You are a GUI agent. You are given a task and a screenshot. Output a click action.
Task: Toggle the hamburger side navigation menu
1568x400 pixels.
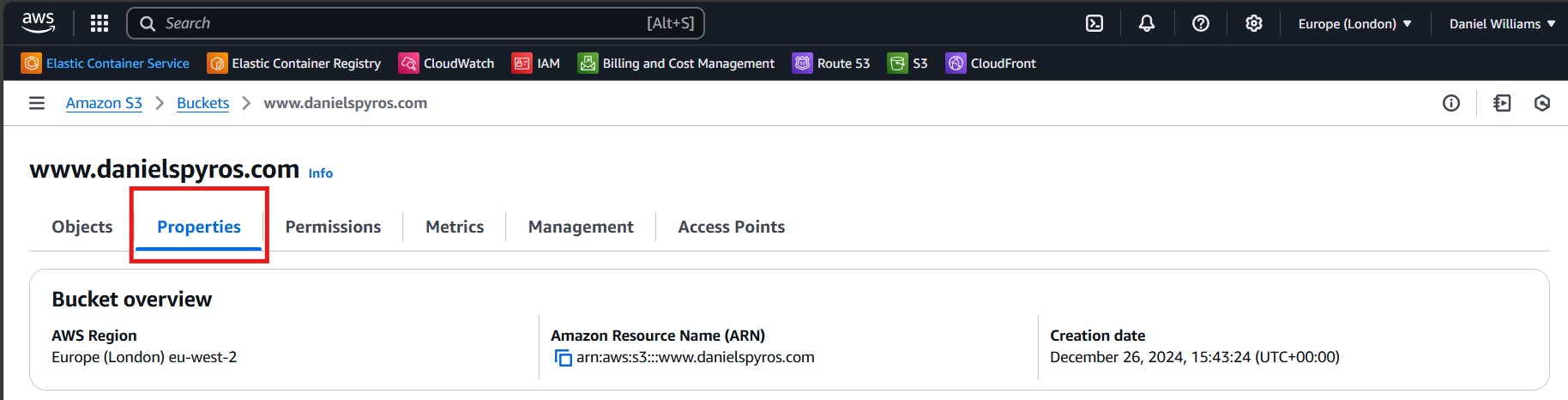coord(37,103)
